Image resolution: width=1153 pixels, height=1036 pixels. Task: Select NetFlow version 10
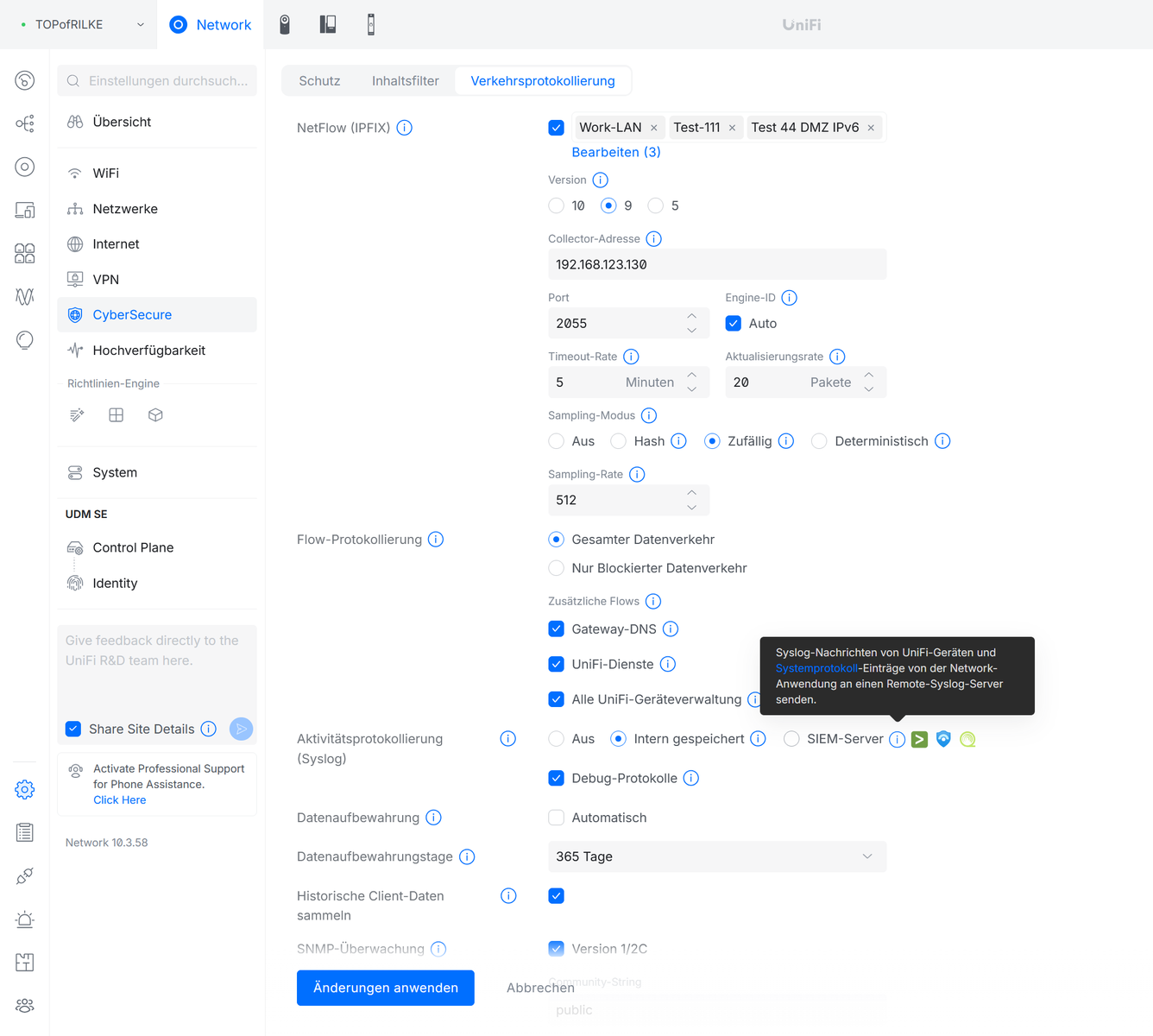557,205
